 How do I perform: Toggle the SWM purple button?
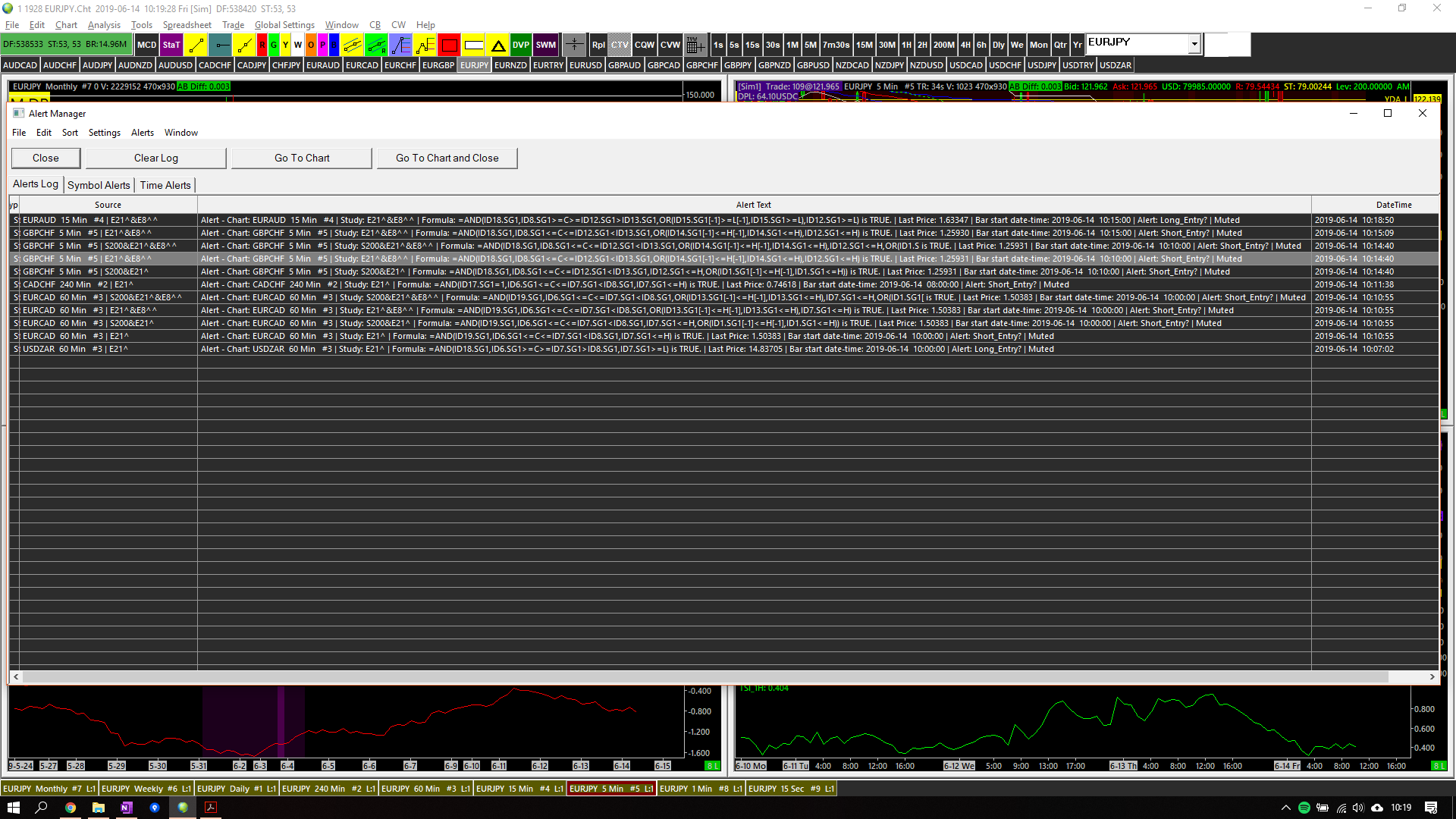click(x=546, y=45)
